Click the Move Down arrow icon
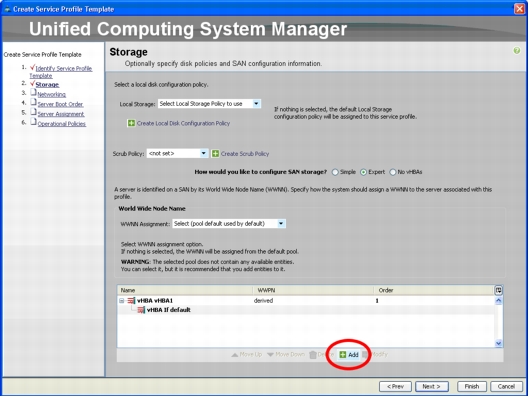The height and width of the screenshot is (398, 529). [270, 354]
